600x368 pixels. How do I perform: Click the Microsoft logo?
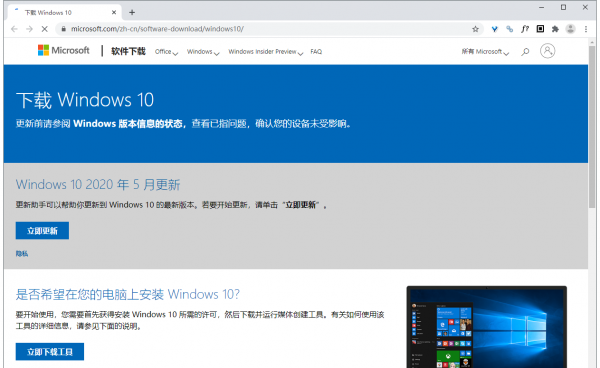tap(64, 50)
